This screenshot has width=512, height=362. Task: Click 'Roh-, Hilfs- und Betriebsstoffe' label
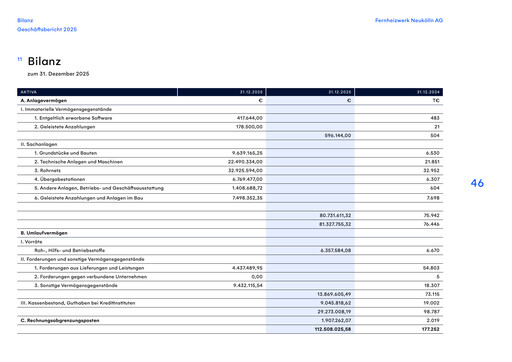[70, 250]
